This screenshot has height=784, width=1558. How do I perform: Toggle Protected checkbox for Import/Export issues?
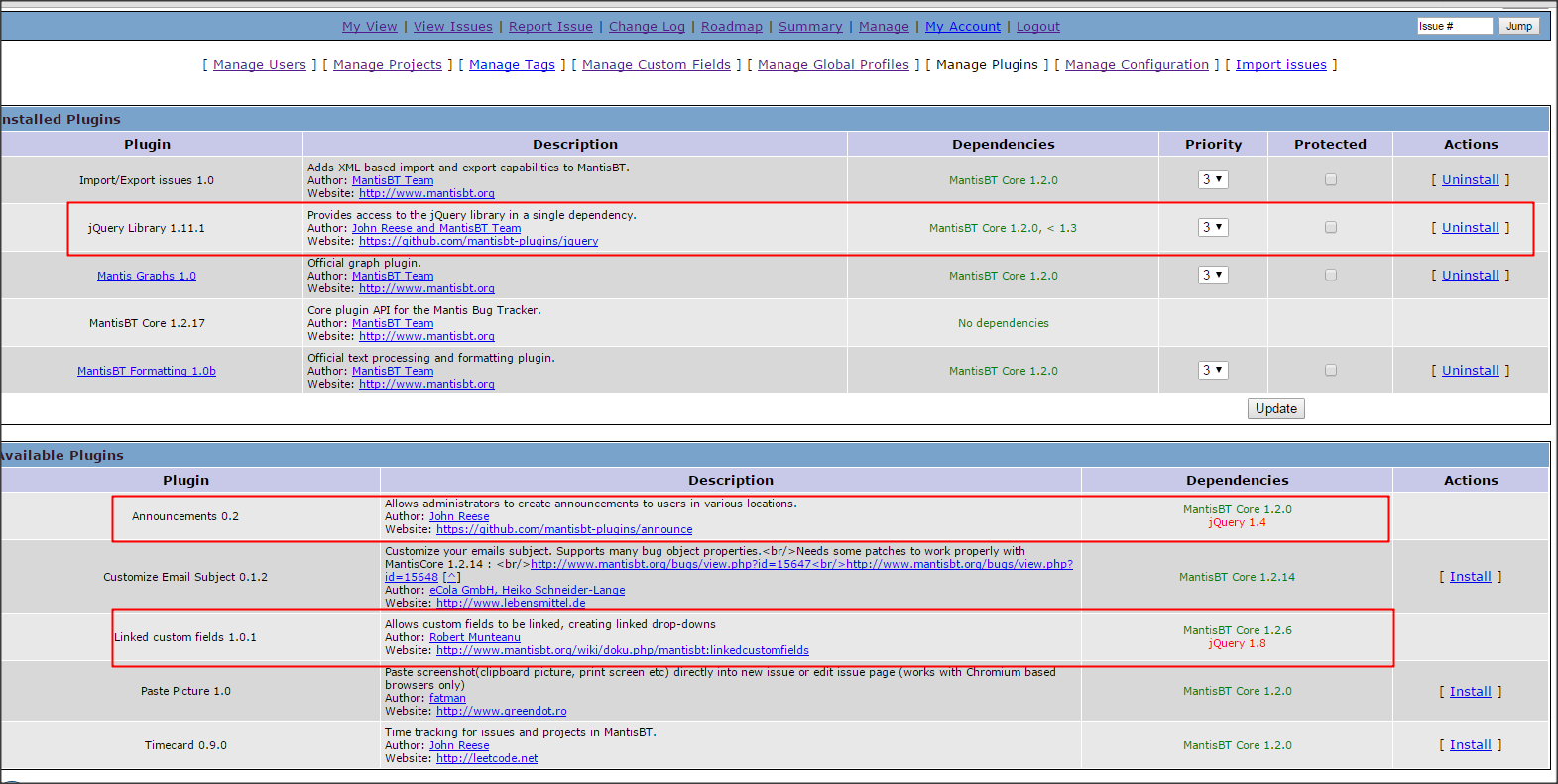tap(1331, 180)
